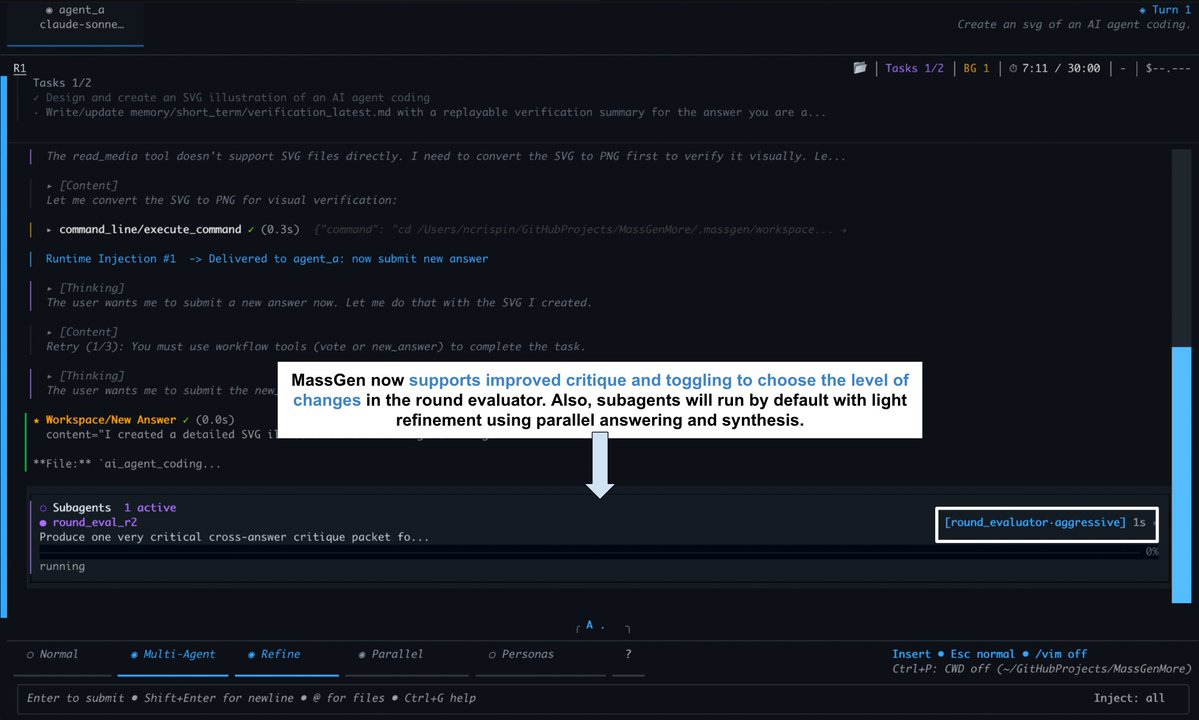Viewport: 1199px width, 720px height.
Task: Switch to Normal mode
Action: (52, 654)
